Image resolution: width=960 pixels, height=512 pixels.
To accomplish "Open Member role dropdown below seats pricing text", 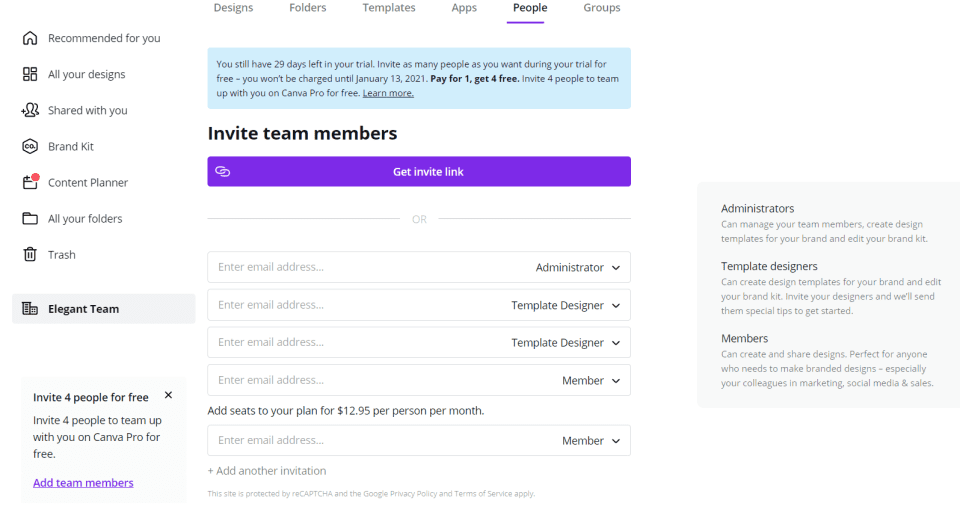I will [591, 441].
